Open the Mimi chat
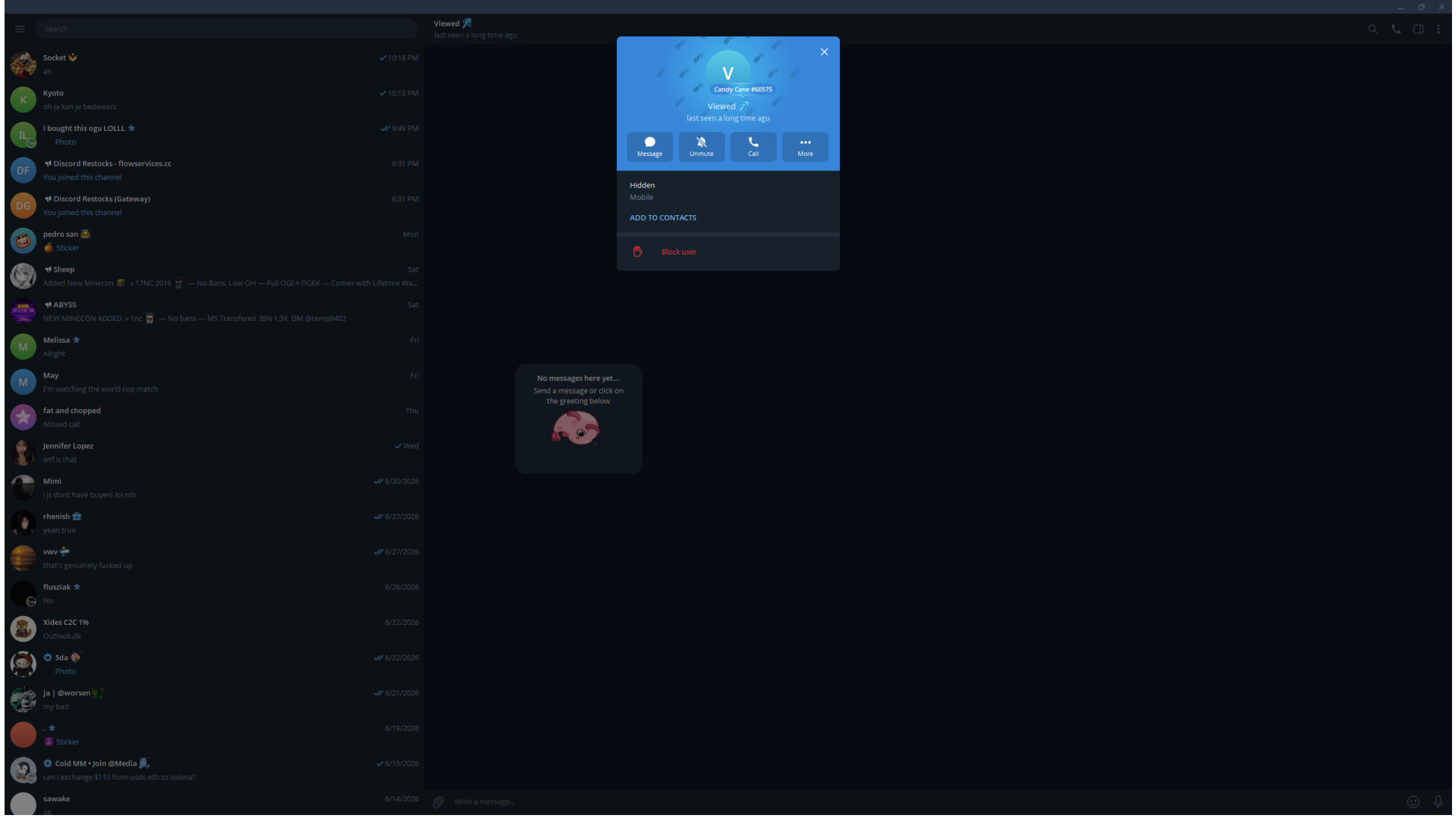Screen dimensions: 1456x819 pyautogui.click(x=214, y=488)
